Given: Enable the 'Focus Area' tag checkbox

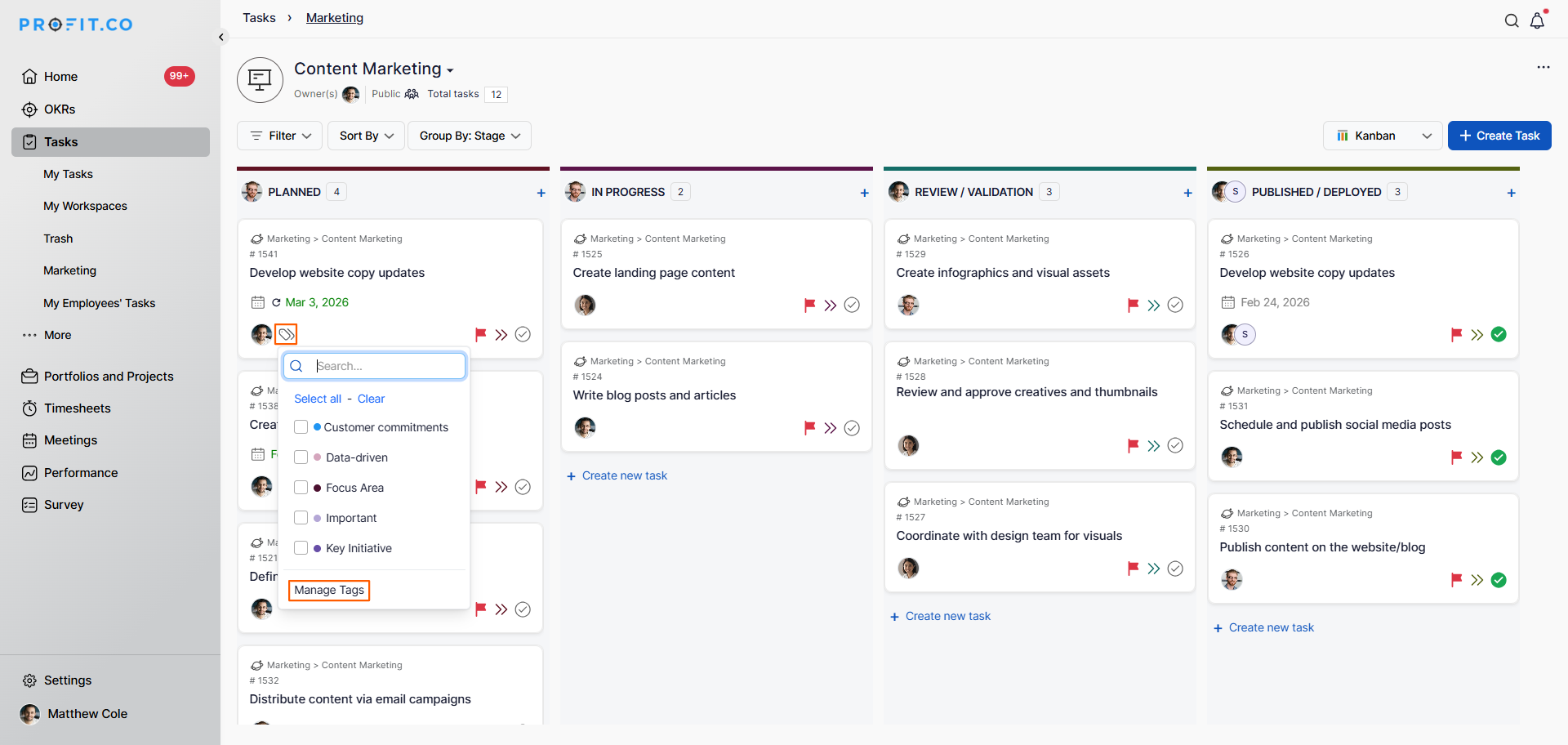Looking at the screenshot, I should coord(301,488).
